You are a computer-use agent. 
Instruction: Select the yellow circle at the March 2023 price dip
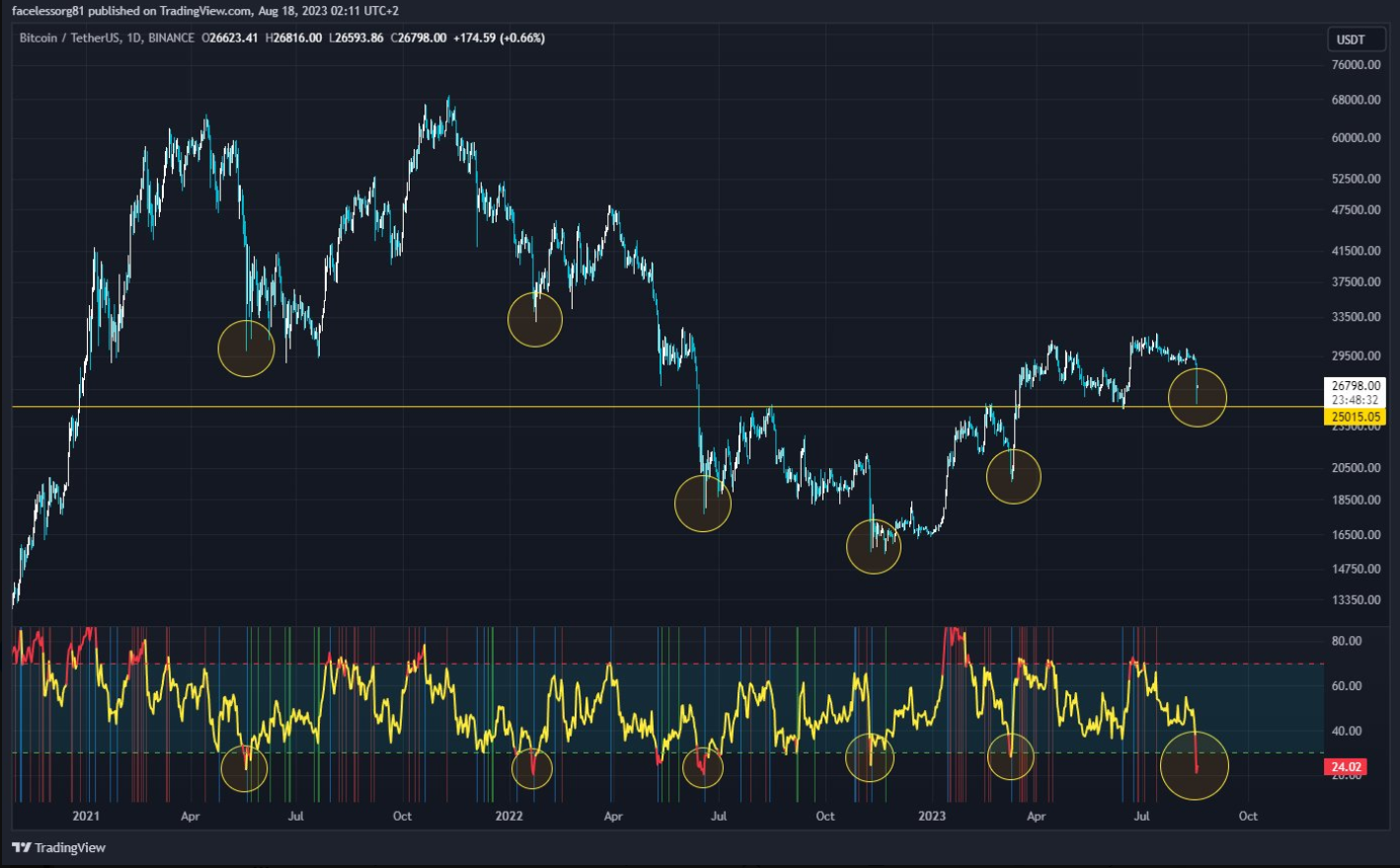point(1014,476)
